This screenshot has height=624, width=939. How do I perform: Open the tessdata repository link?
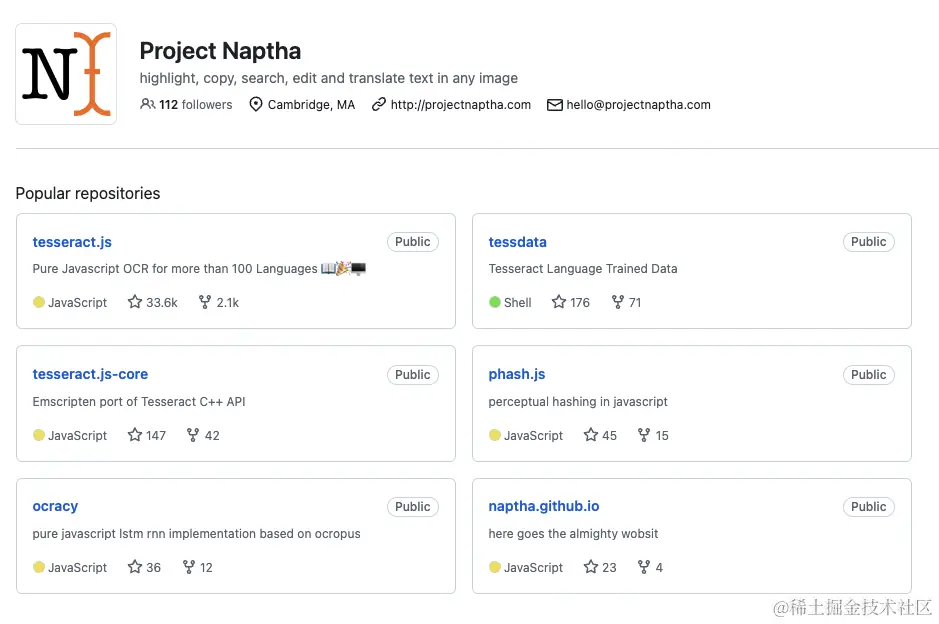coord(517,242)
